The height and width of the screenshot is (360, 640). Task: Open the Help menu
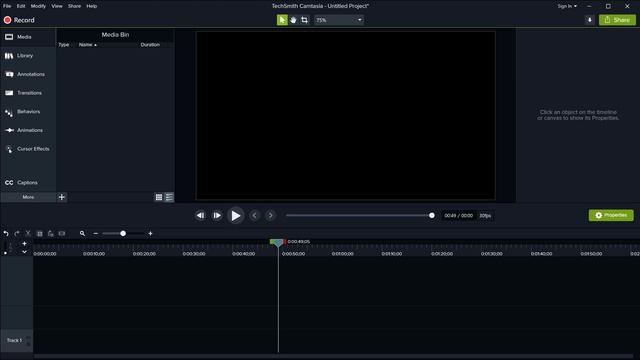(x=91, y=6)
